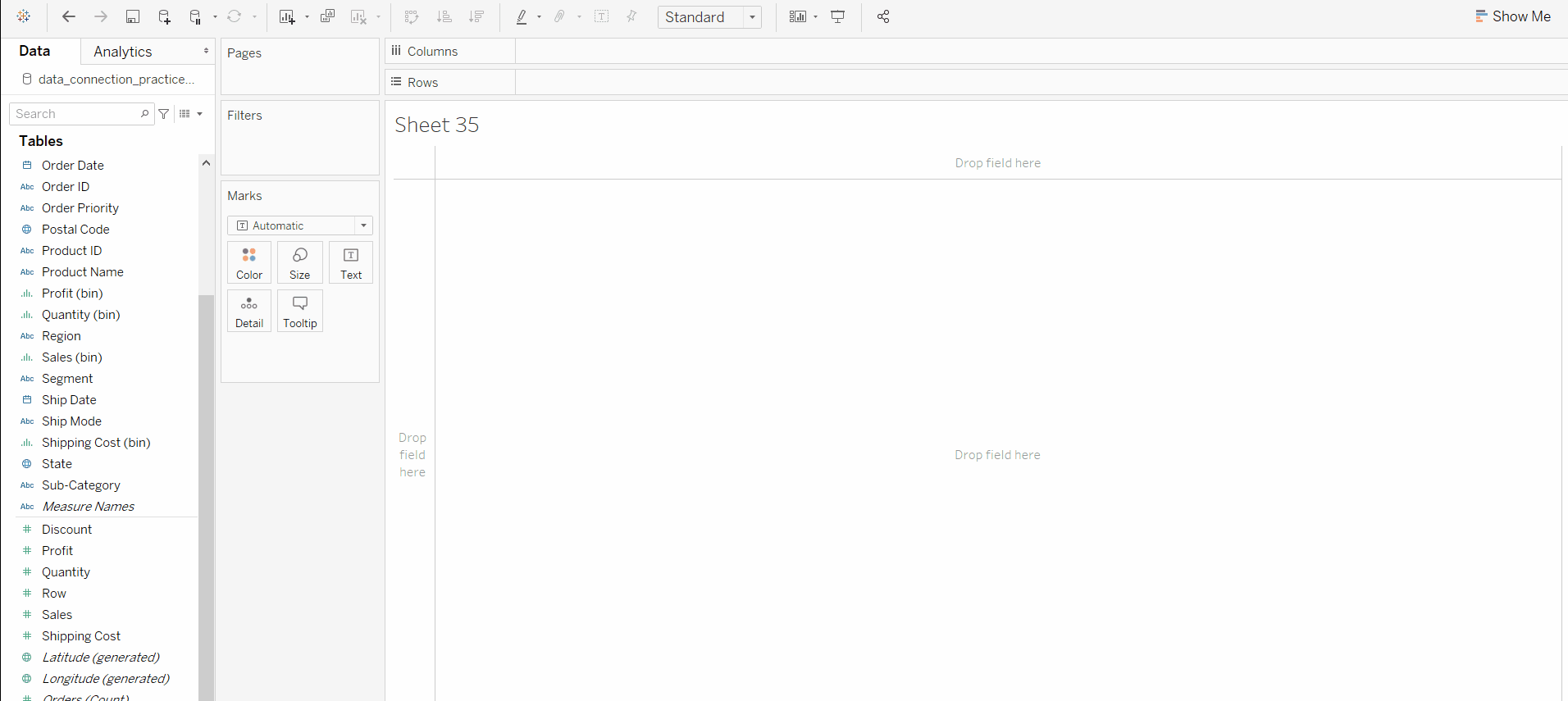Click the Redo forward arrow
Viewport: 1568px width, 701px height.
[x=101, y=16]
